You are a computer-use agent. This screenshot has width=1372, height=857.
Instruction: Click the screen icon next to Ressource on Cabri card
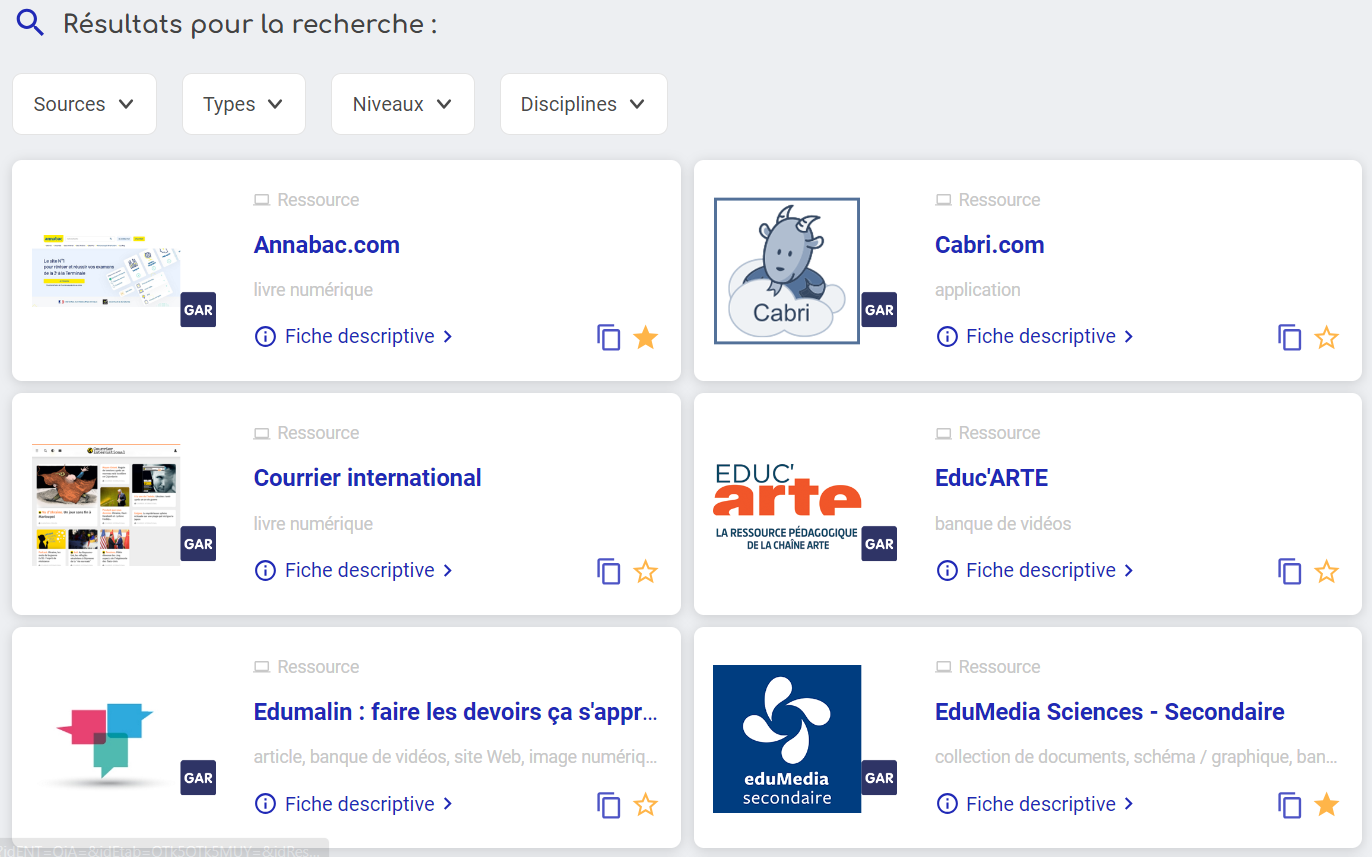click(942, 200)
